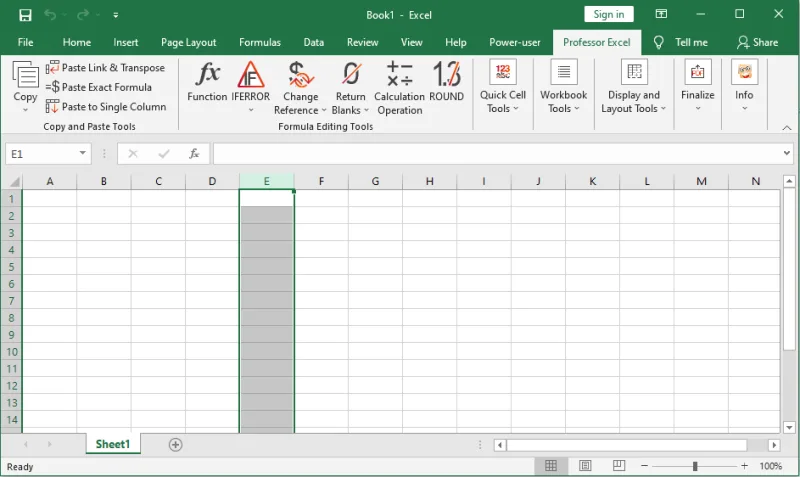Open the Review tab
Screen dimensions: 800x477
[362, 42]
